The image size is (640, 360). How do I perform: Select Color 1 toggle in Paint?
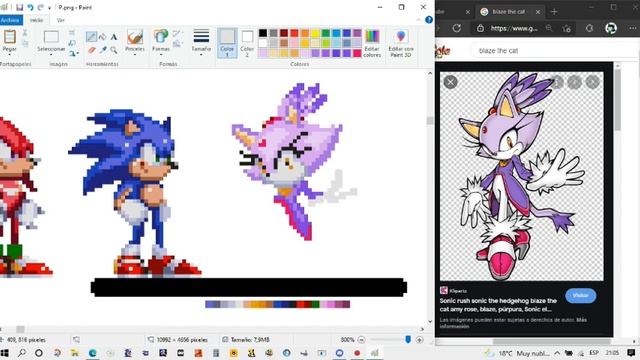coord(227,43)
